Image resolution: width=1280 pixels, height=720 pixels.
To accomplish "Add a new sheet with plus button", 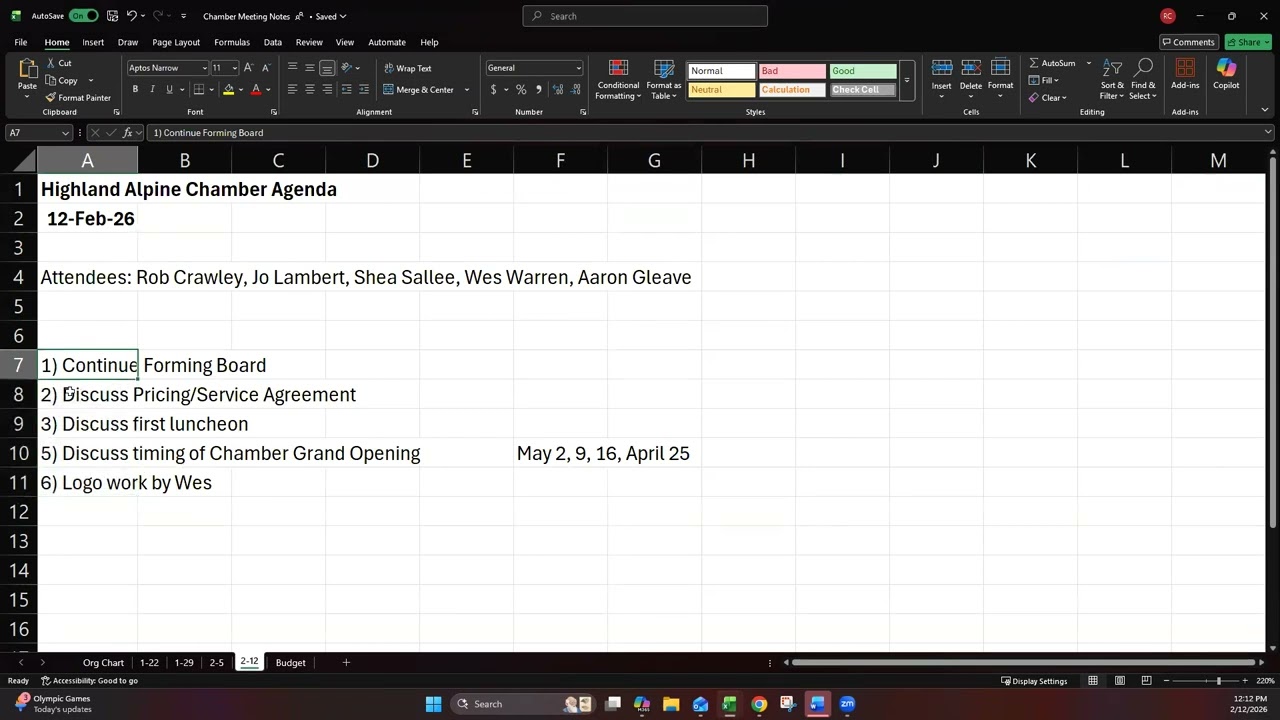I will pos(346,663).
